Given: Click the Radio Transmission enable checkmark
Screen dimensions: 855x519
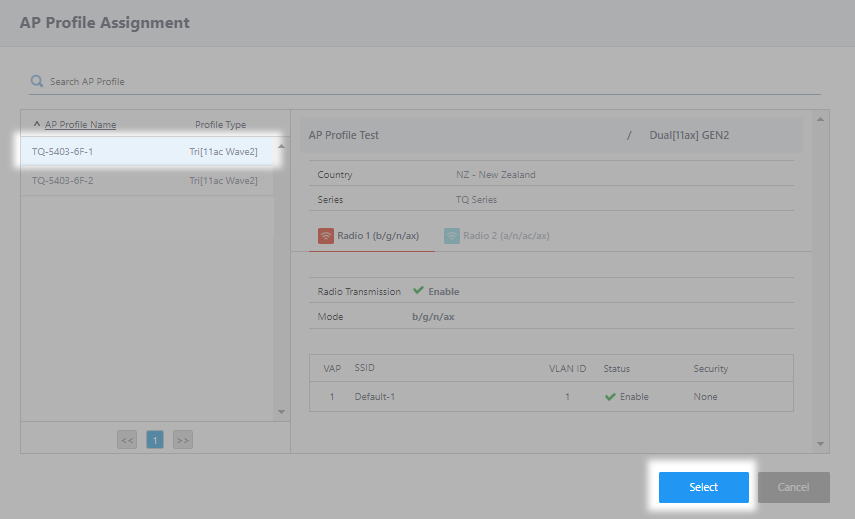Looking at the screenshot, I should tap(418, 291).
